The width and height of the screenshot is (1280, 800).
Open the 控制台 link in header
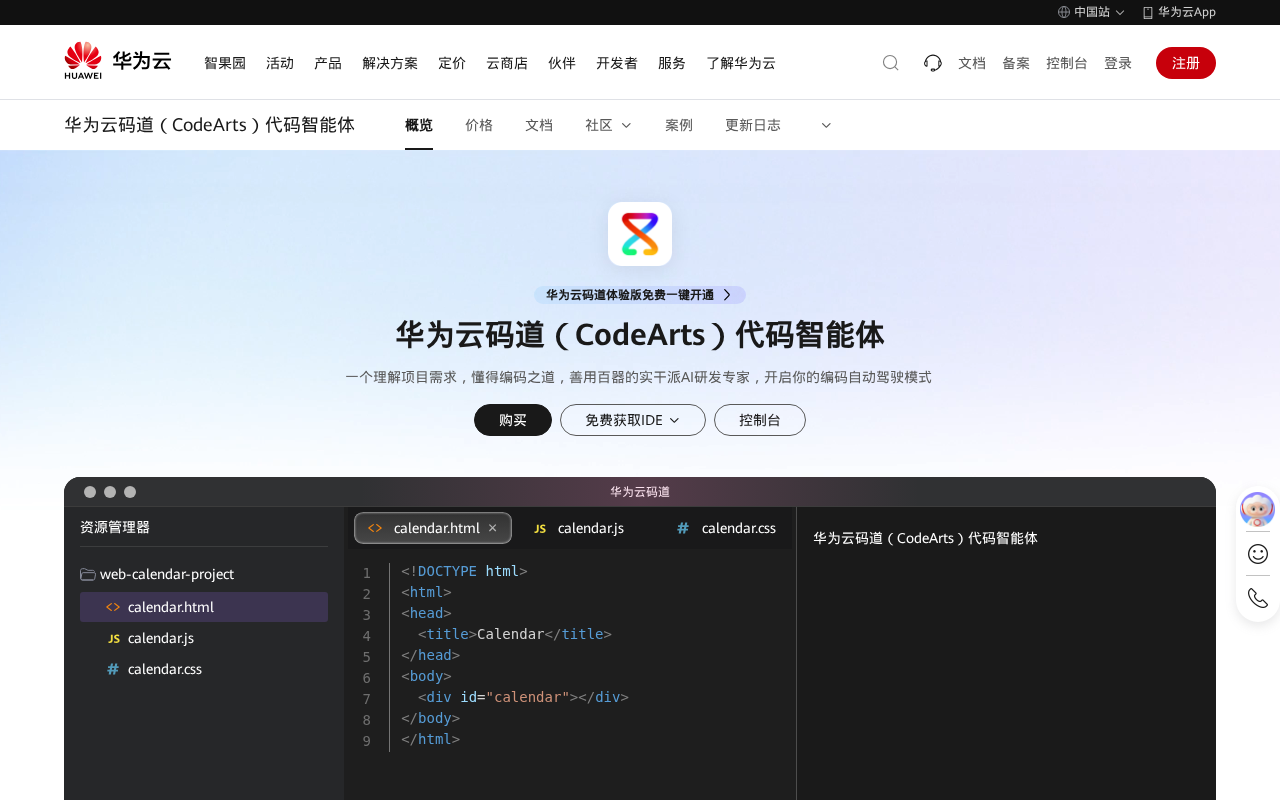coord(1067,63)
